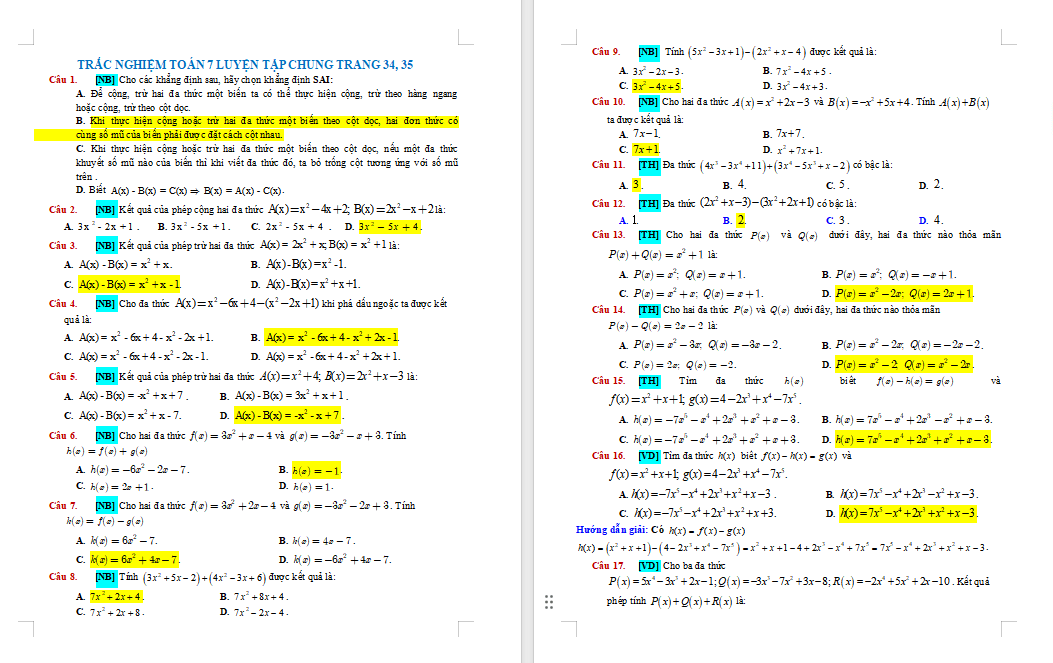
Task: Select the 'Câu 14.' question label
Action: tap(608, 310)
